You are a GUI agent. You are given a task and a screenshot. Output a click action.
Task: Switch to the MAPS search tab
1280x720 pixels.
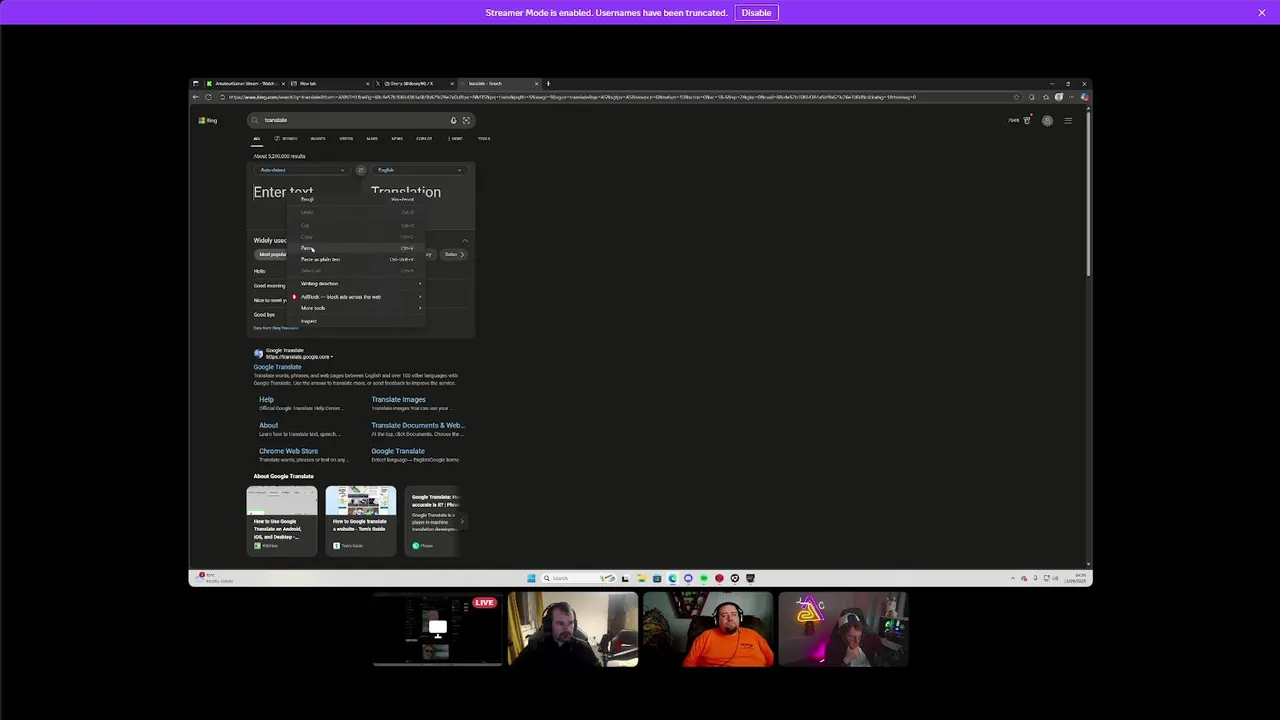[x=372, y=139]
